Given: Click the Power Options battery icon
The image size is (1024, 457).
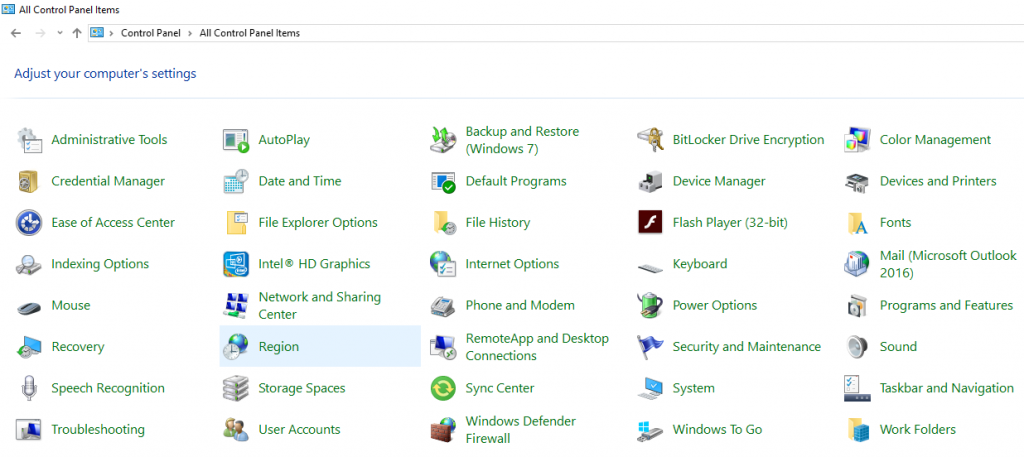Looking at the screenshot, I should (x=650, y=306).
